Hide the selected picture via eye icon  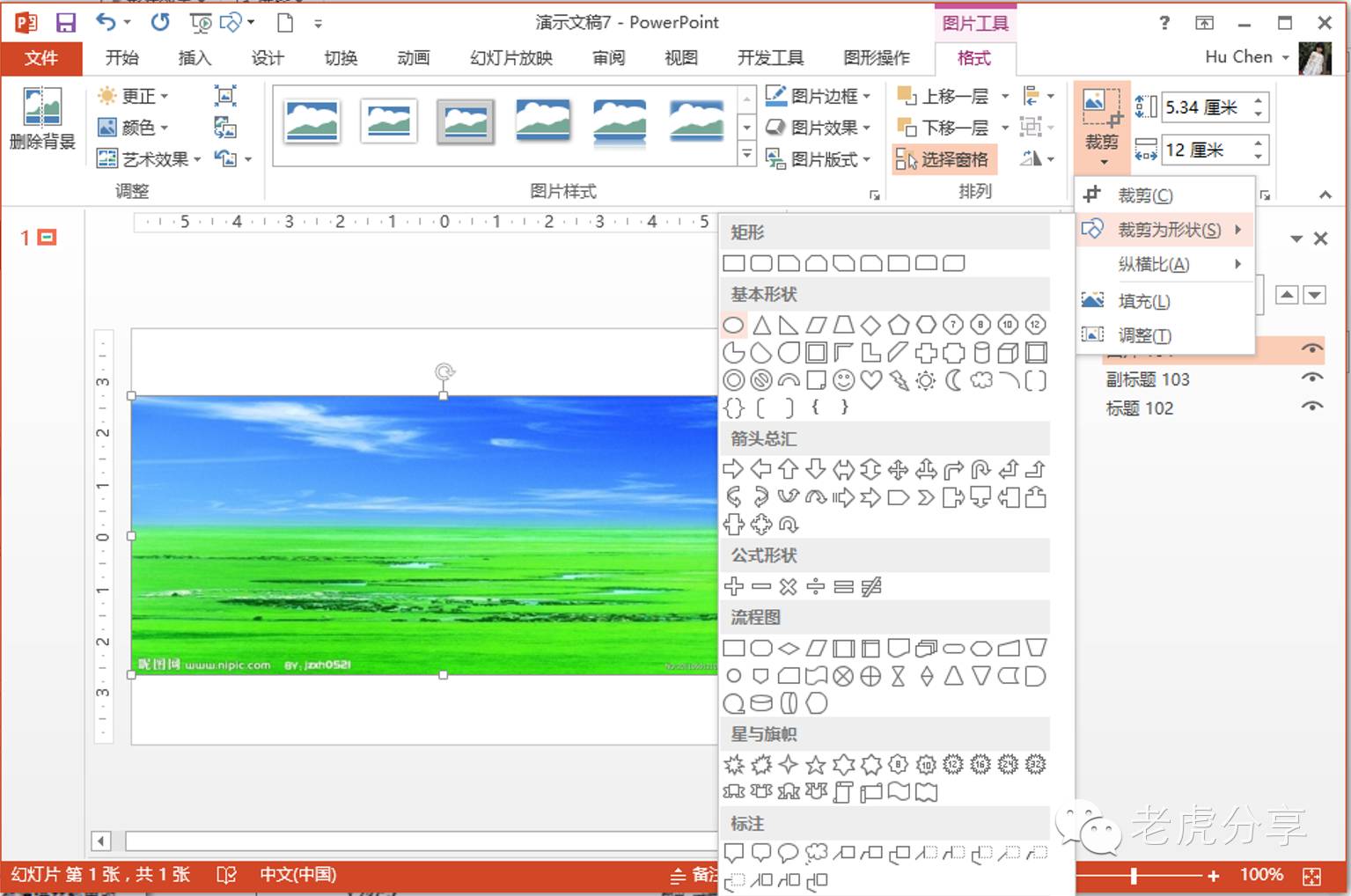click(x=1312, y=349)
